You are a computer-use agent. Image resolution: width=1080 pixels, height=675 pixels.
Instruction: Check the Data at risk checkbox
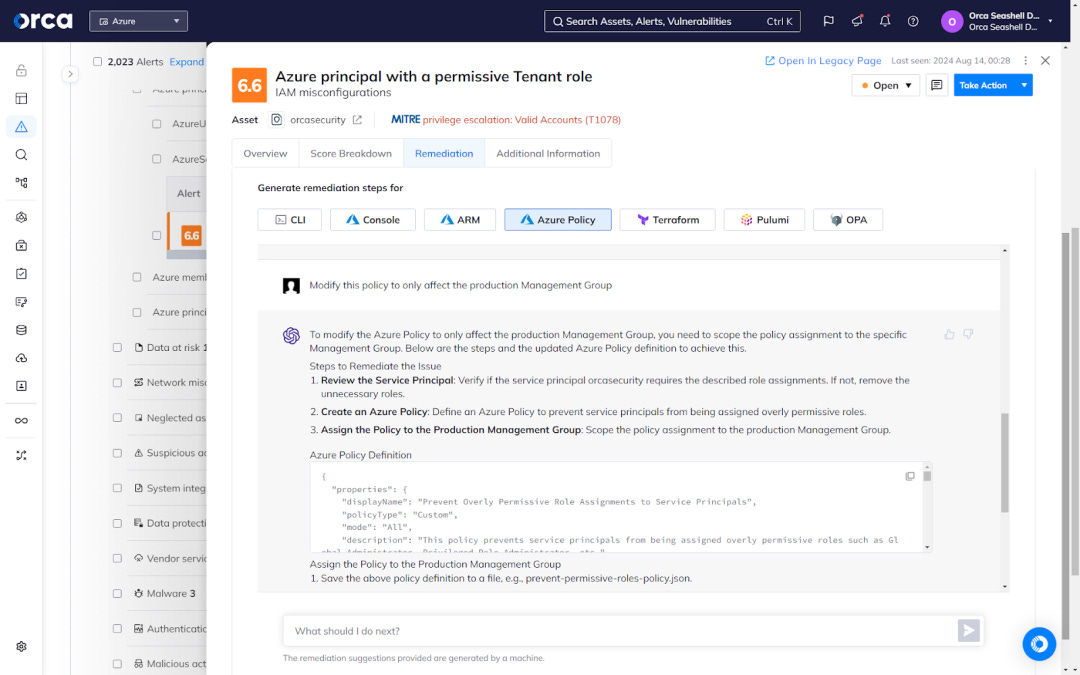(117, 348)
